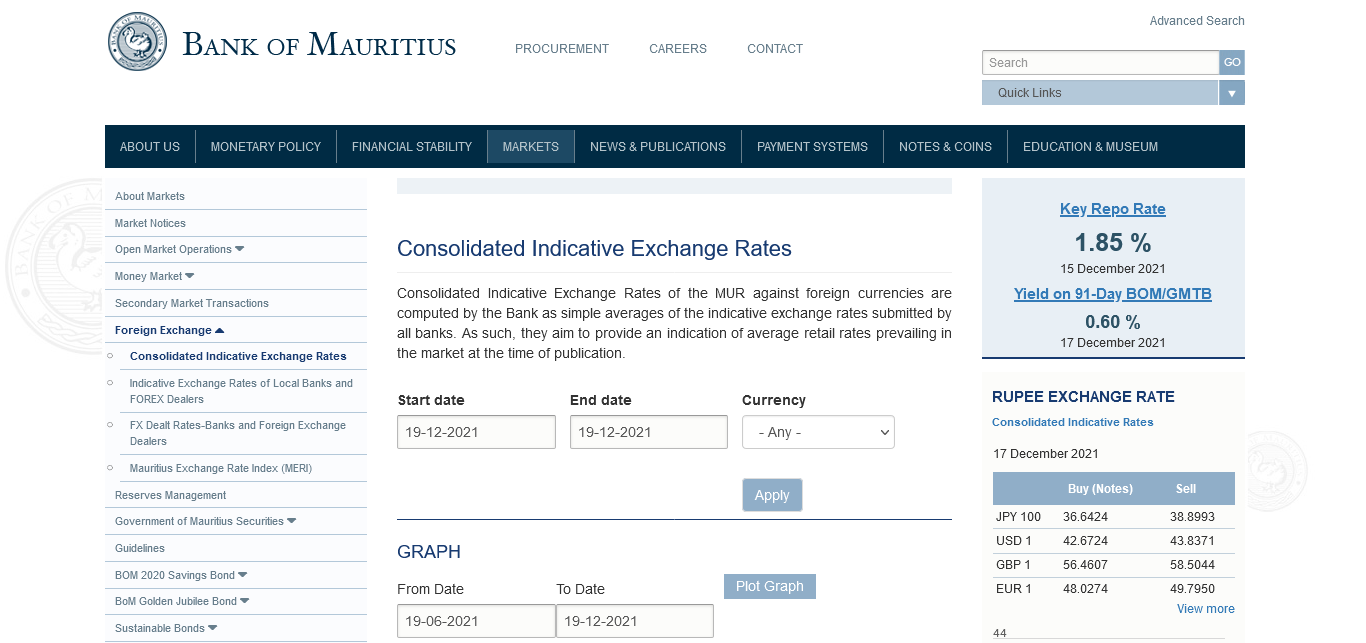1366x643 pixels.
Task: Go to Advanced Search
Action: (x=1196, y=21)
